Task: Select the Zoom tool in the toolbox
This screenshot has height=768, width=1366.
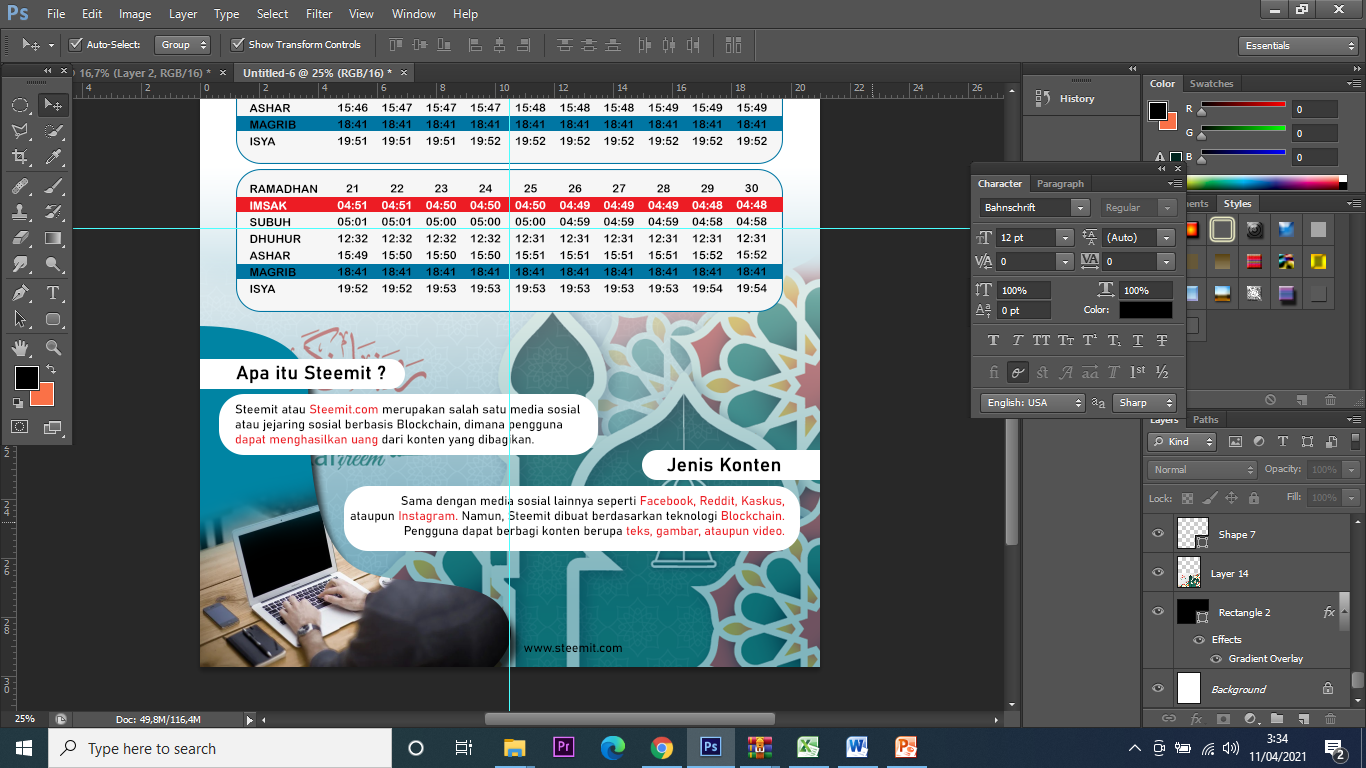Action: point(53,348)
